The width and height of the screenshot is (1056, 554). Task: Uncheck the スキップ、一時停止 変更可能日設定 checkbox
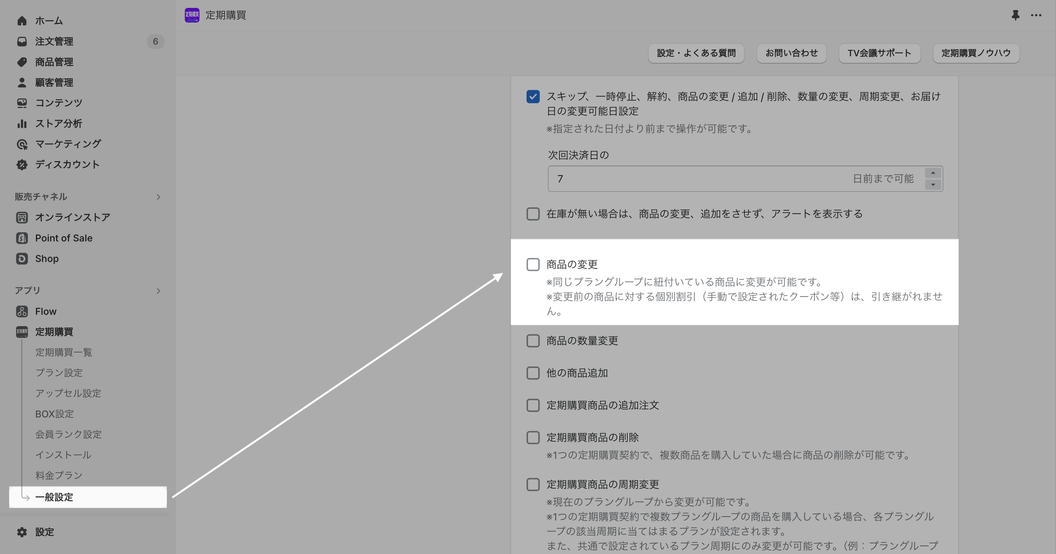tap(533, 96)
